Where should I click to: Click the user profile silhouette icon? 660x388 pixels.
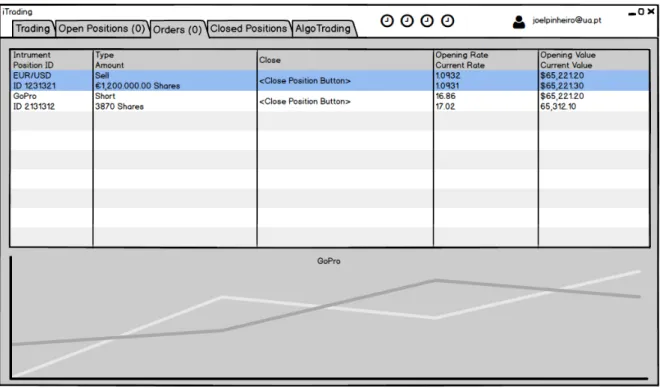click(519, 22)
